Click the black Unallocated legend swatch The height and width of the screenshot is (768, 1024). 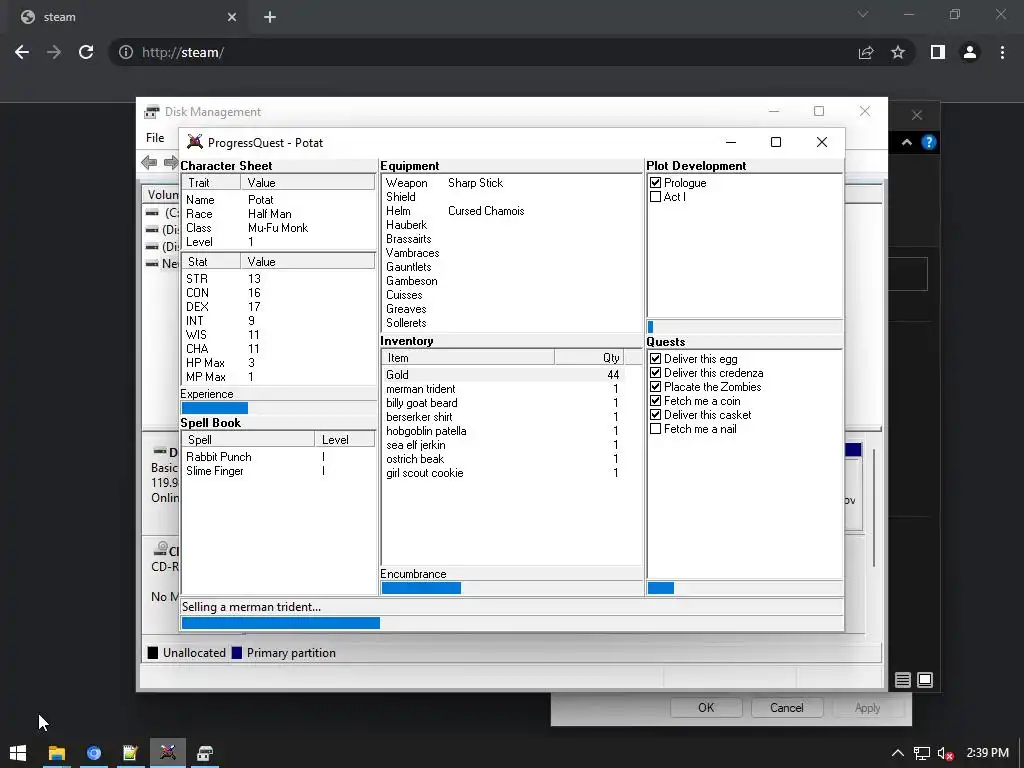click(x=153, y=653)
